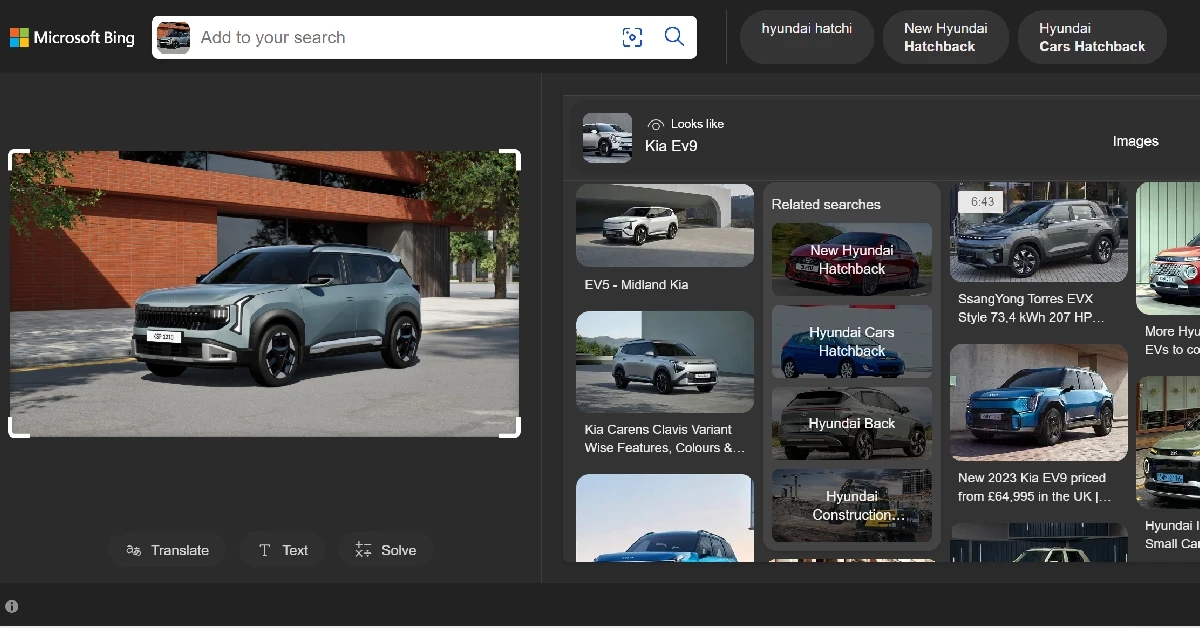
Task: Click inside the 'Add to your search' field
Action: click(400, 37)
